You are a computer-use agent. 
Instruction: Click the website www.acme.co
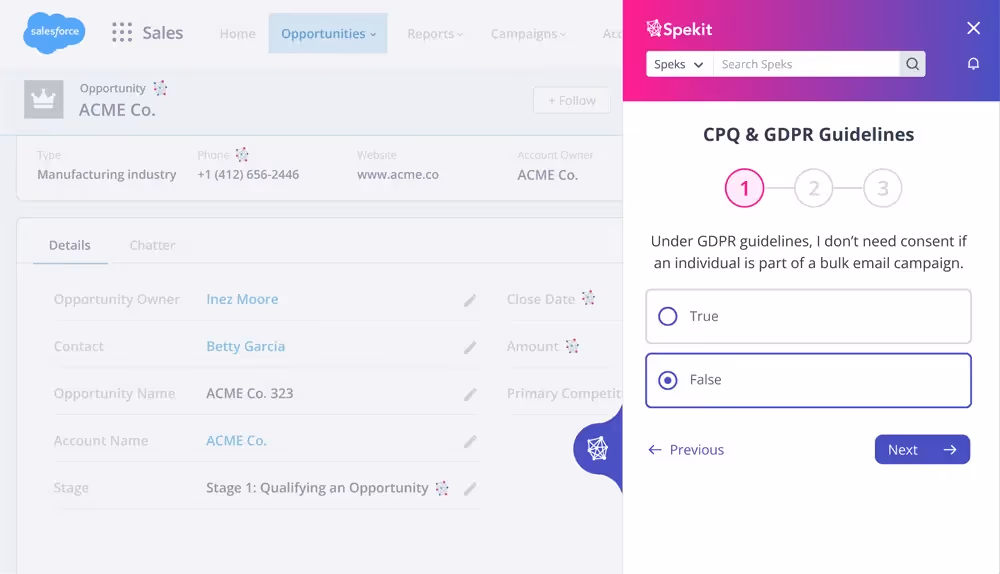398,174
